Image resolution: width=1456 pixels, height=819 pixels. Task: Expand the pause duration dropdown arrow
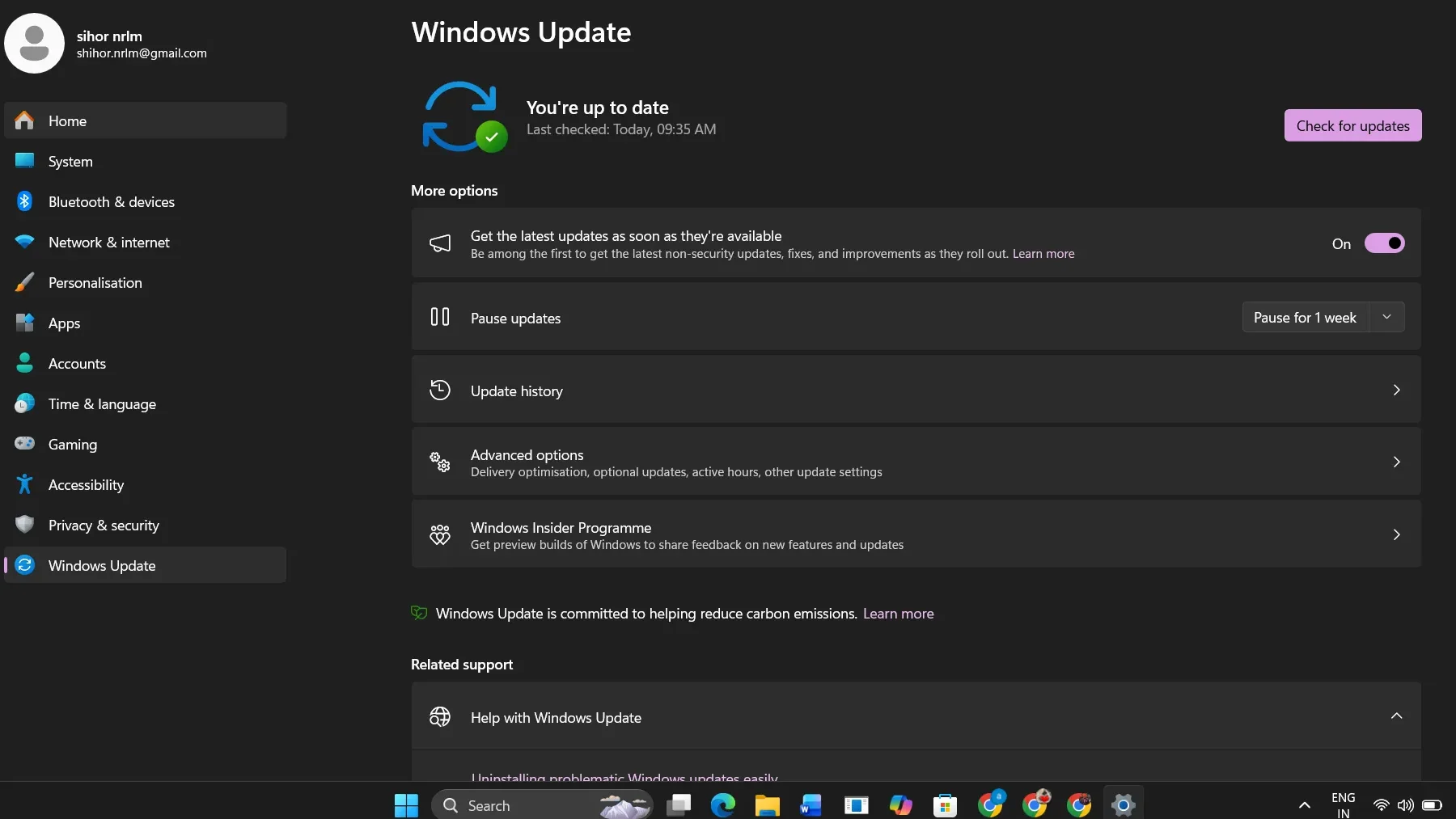point(1386,317)
